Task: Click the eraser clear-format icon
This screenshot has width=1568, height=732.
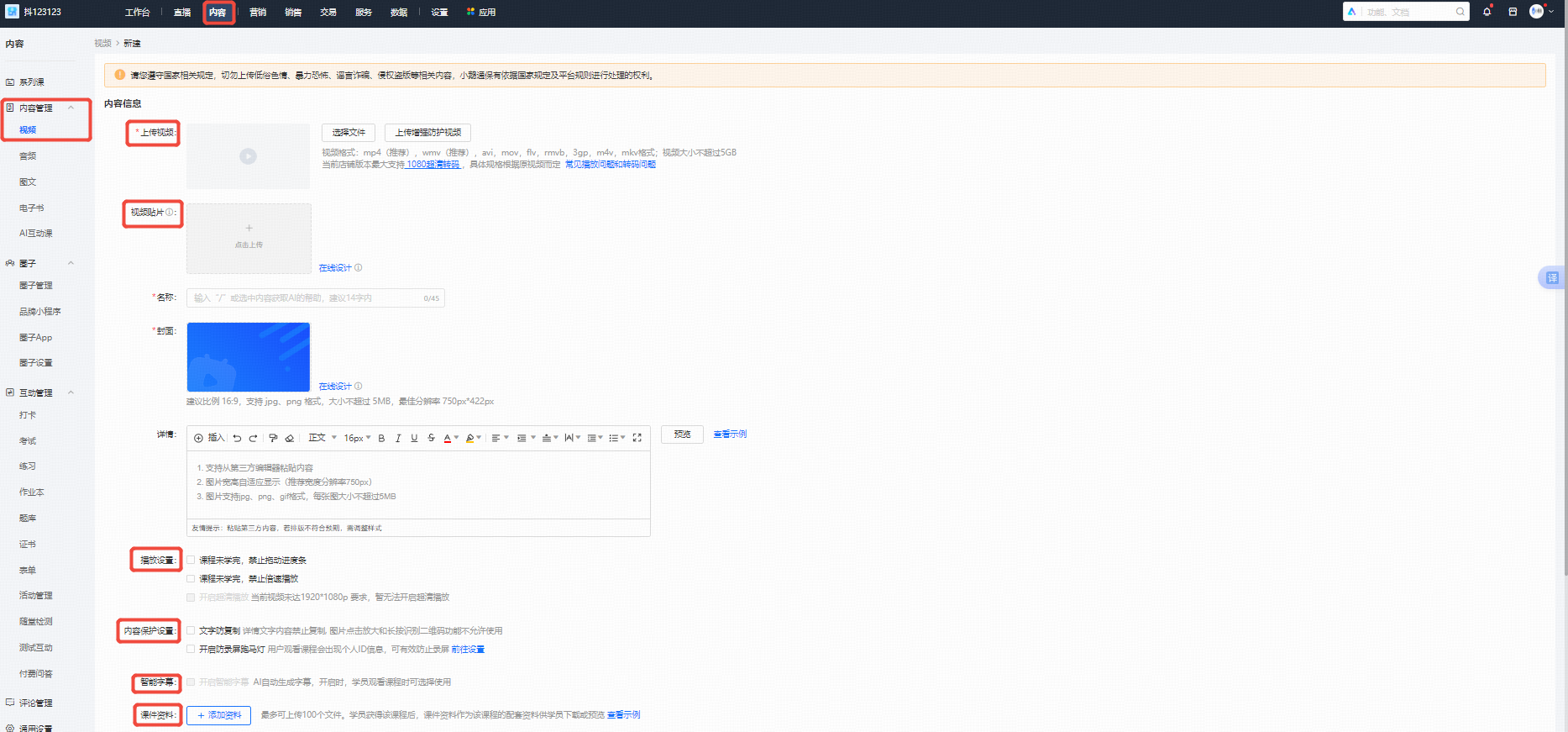Action: [290, 438]
